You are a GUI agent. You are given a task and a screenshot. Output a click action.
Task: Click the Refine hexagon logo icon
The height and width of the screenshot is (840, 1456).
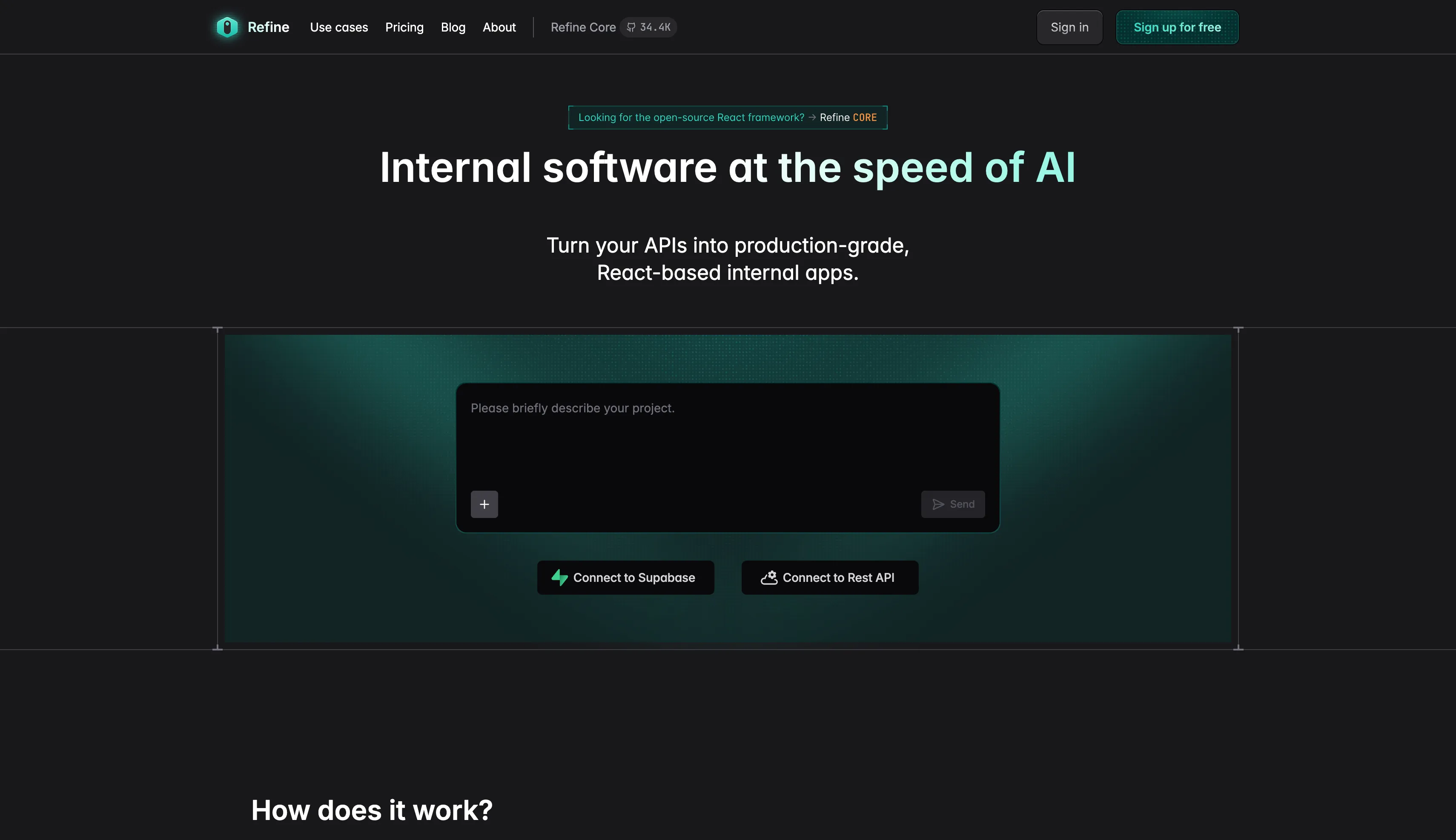[x=226, y=27]
